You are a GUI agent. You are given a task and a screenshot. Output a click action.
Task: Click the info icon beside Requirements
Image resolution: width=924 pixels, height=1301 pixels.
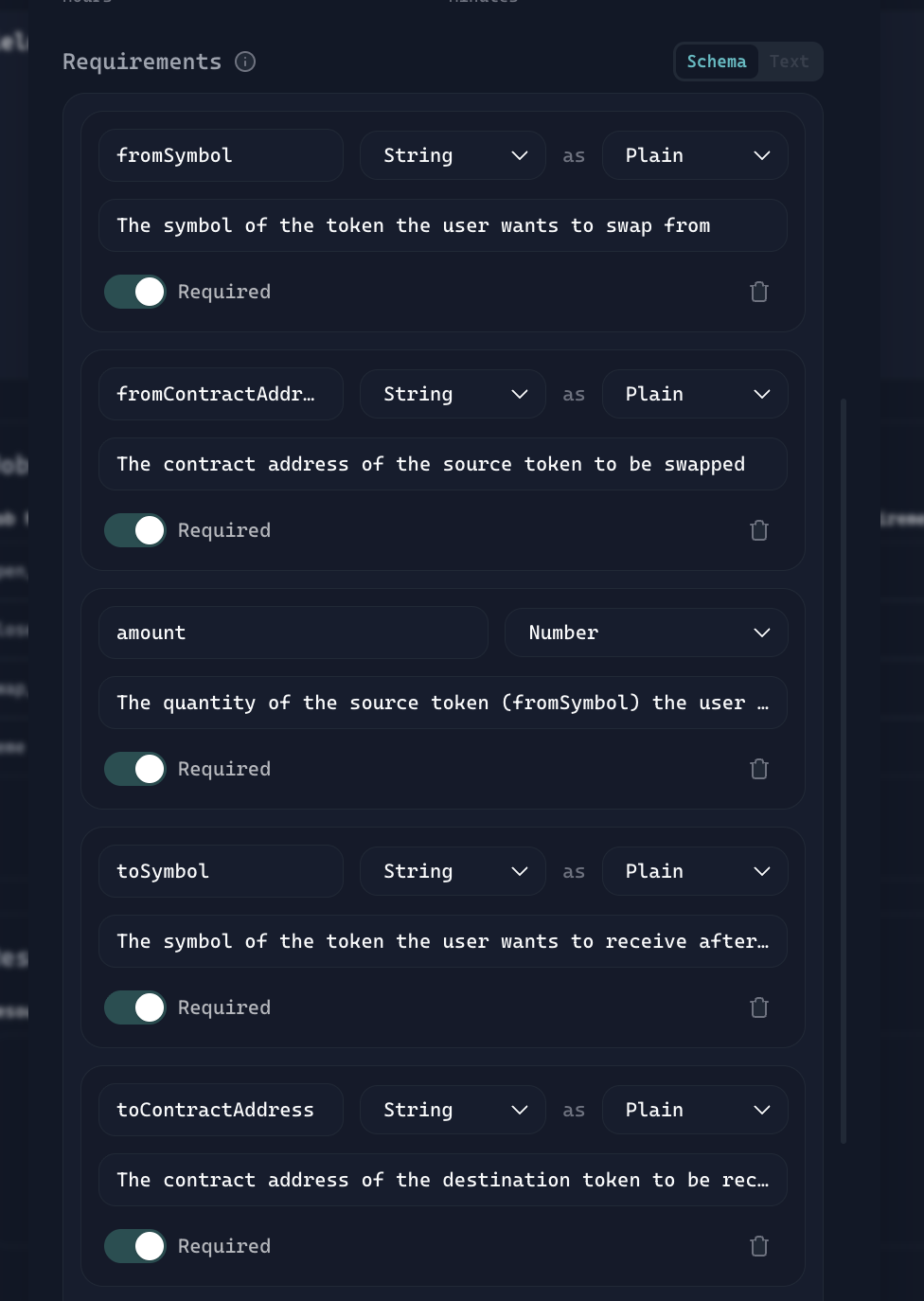245,62
